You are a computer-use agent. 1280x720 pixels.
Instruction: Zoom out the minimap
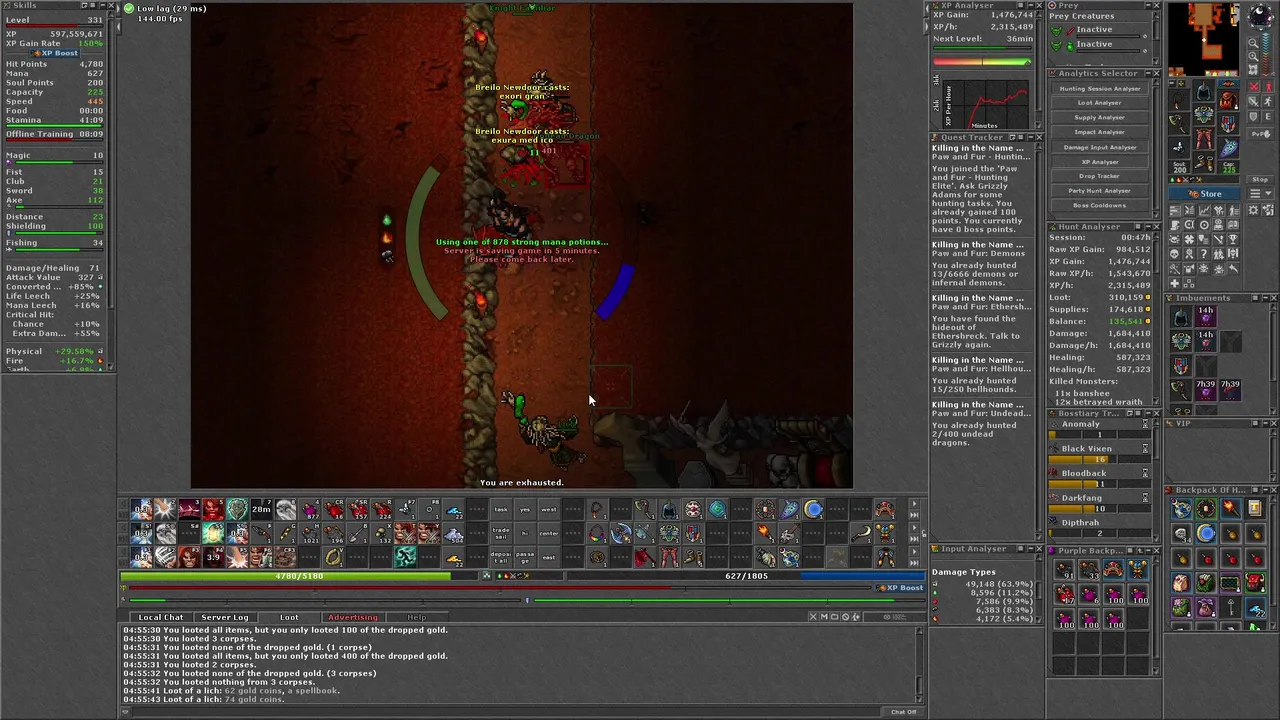[1253, 43]
